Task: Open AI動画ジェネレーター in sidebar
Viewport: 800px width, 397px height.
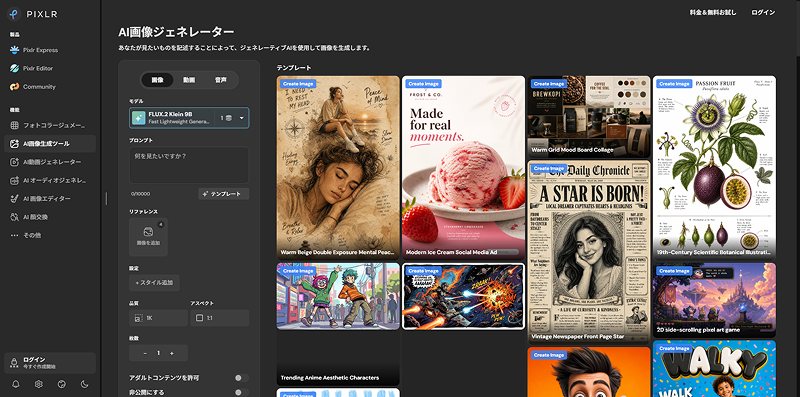Action: tap(49, 162)
